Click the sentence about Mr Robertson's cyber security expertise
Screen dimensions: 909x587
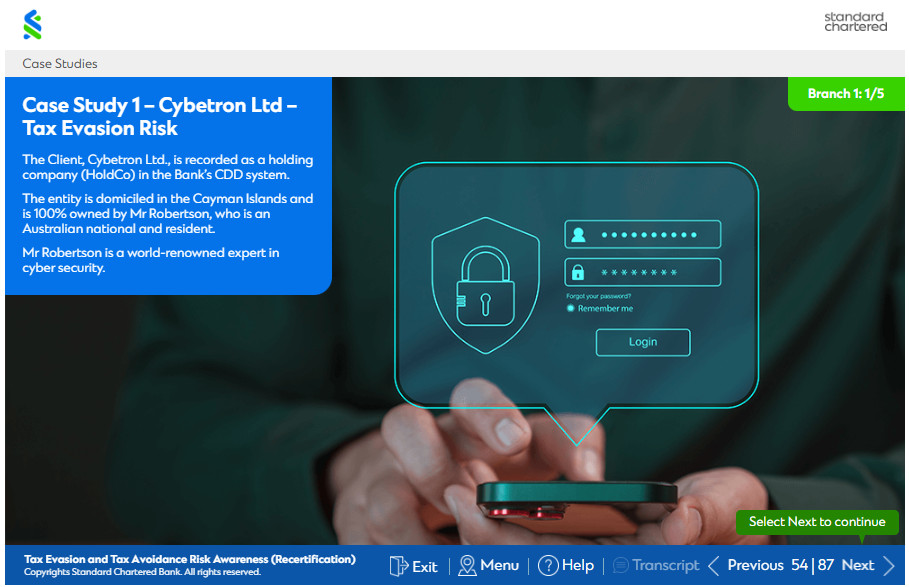click(x=151, y=260)
